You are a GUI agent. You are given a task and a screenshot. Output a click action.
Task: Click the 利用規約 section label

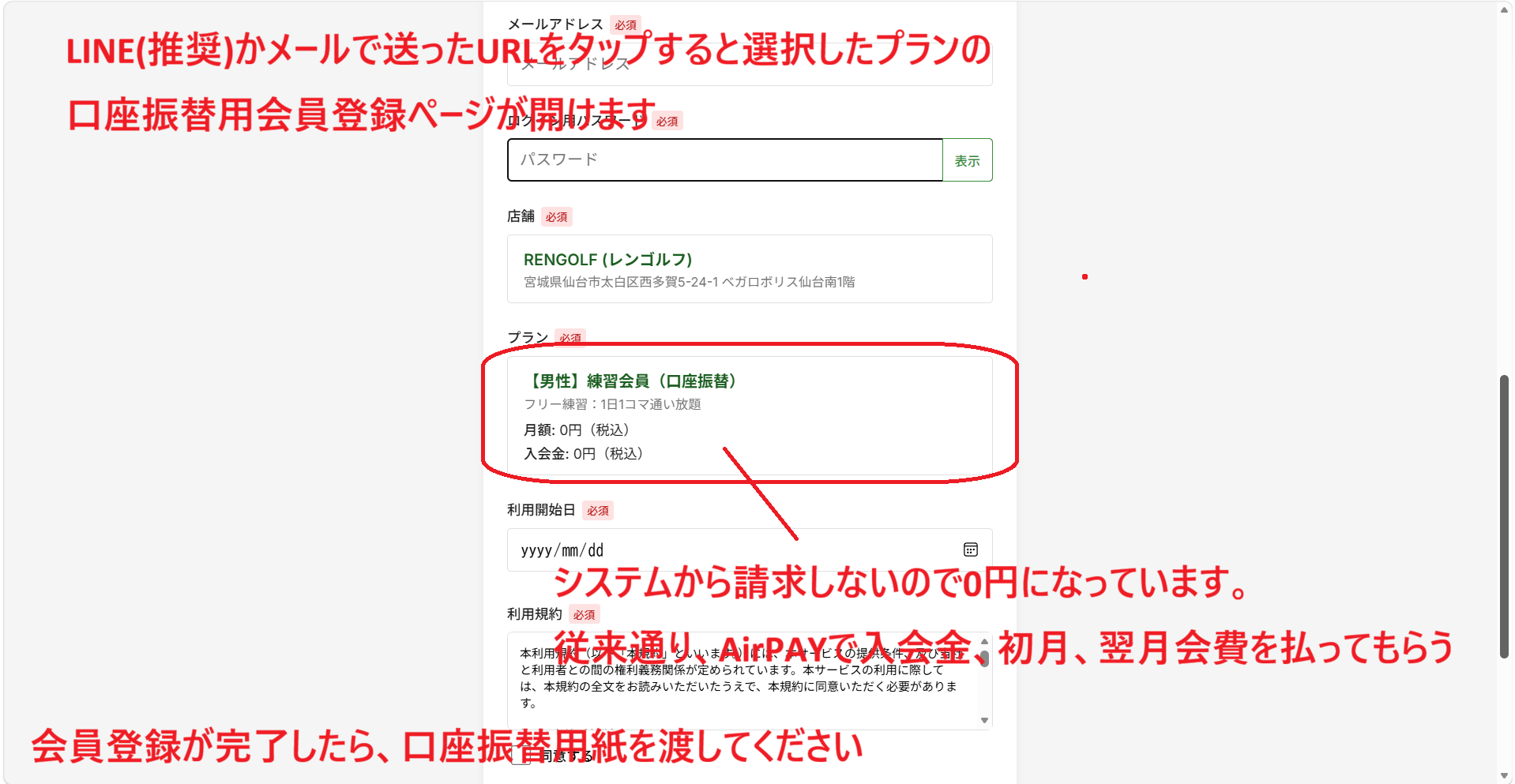pyautogui.click(x=534, y=614)
